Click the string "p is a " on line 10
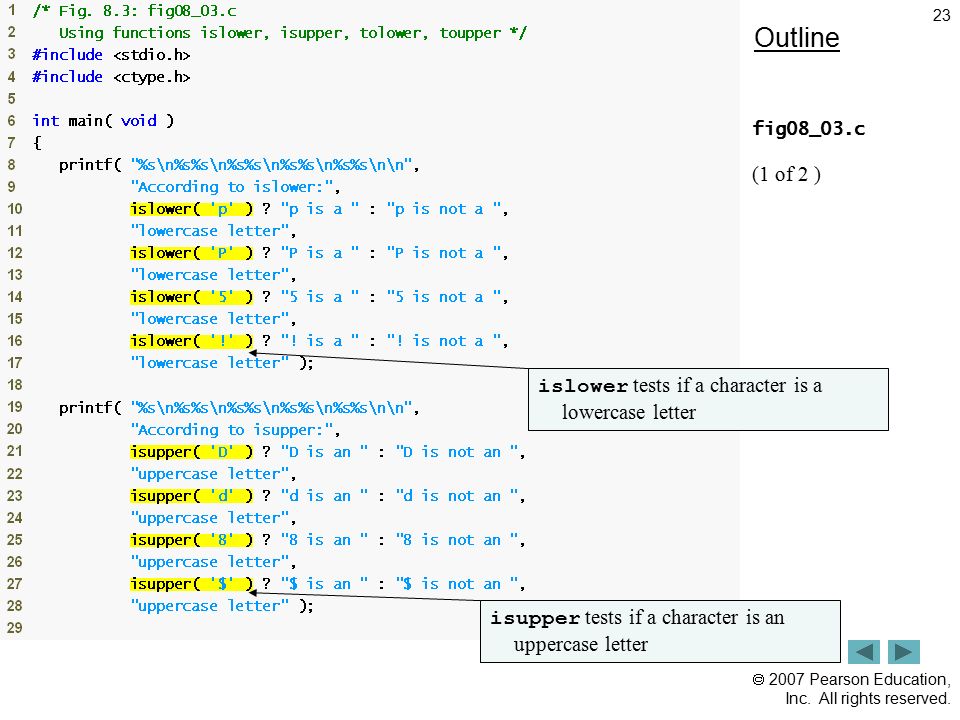The image size is (960, 720). [x=320, y=209]
